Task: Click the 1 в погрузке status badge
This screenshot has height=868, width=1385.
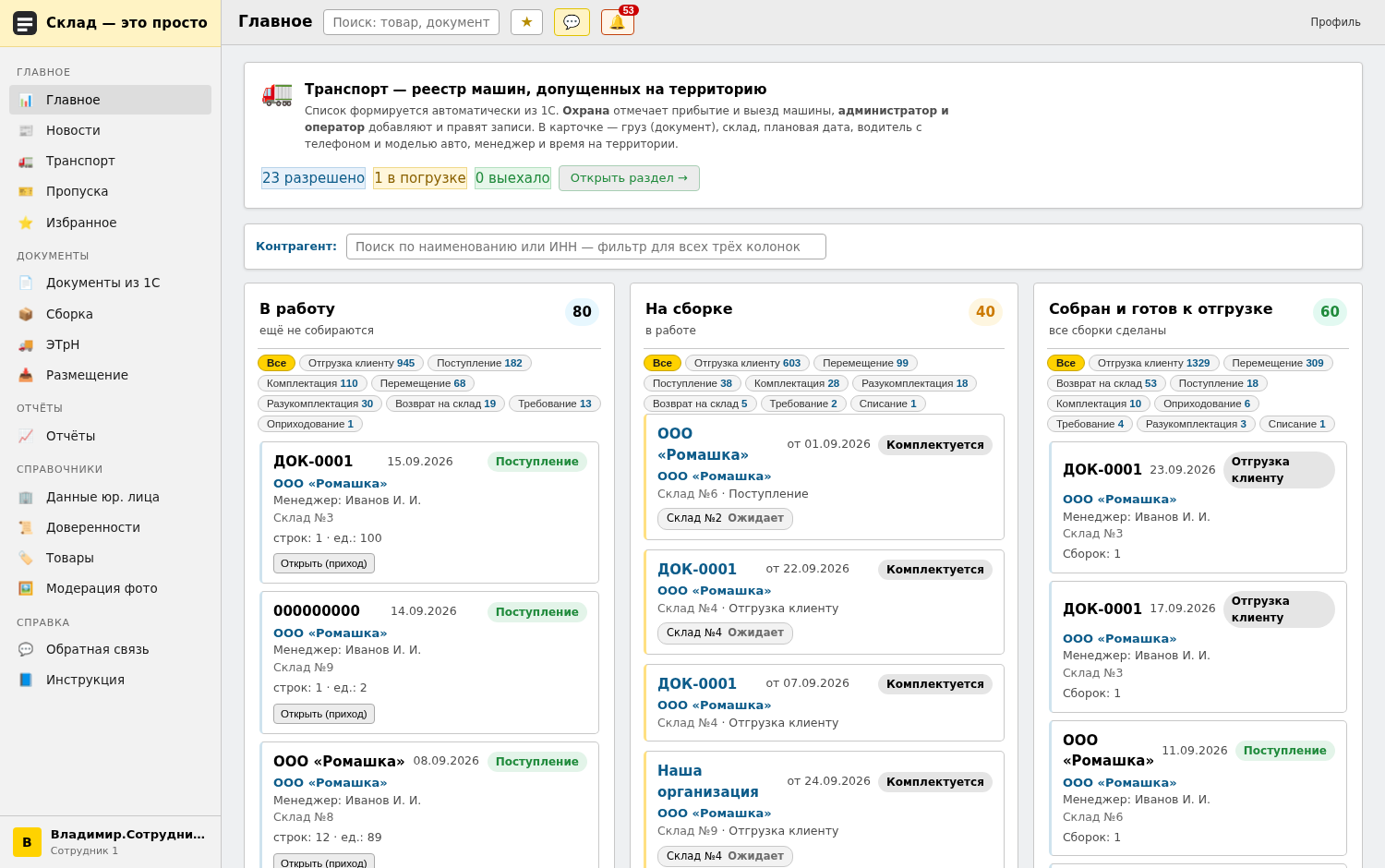Action: 420,178
